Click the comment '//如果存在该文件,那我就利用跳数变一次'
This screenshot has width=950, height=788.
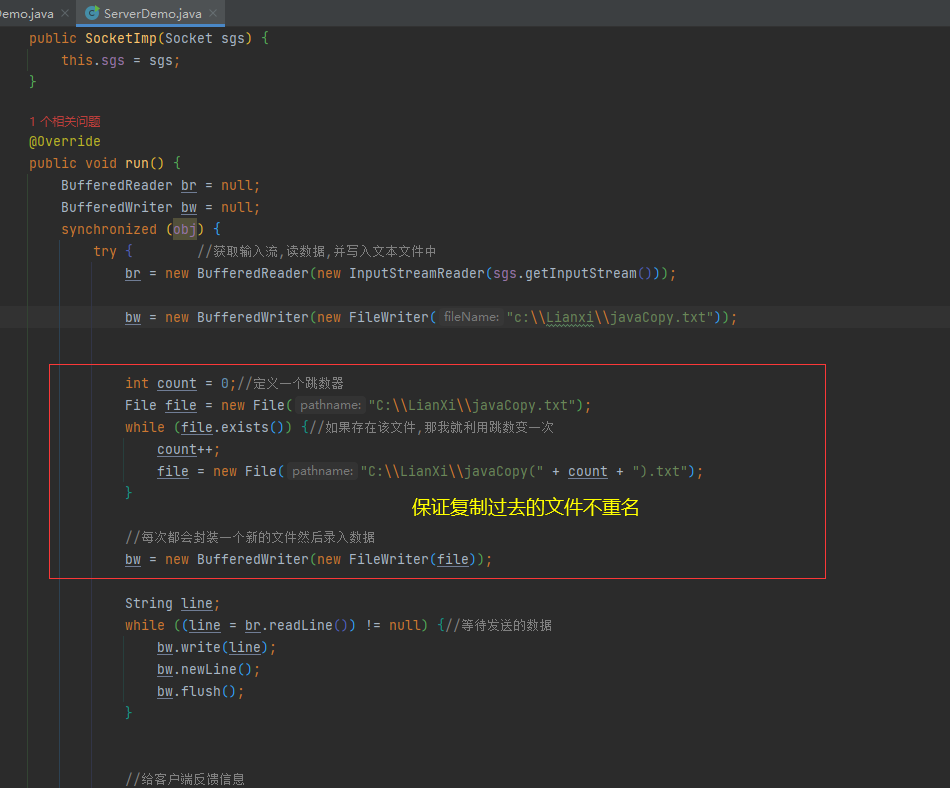click(431, 427)
